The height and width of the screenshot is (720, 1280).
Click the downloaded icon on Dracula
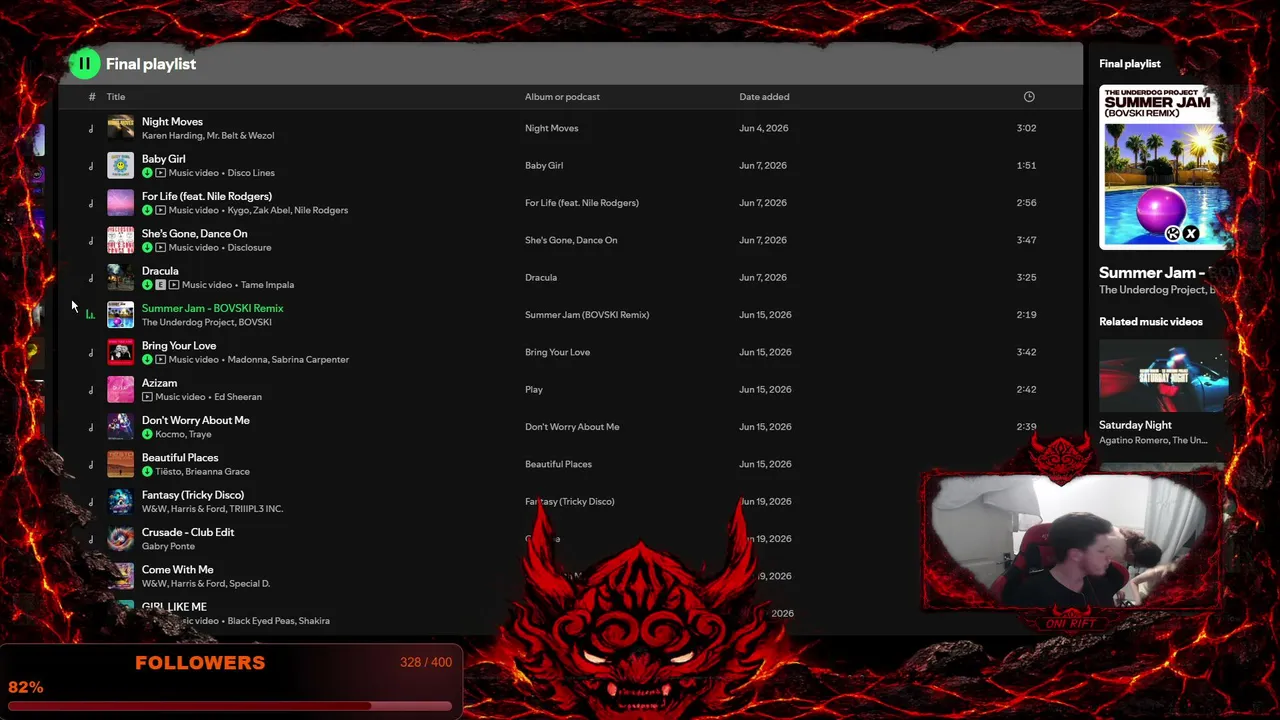(147, 285)
